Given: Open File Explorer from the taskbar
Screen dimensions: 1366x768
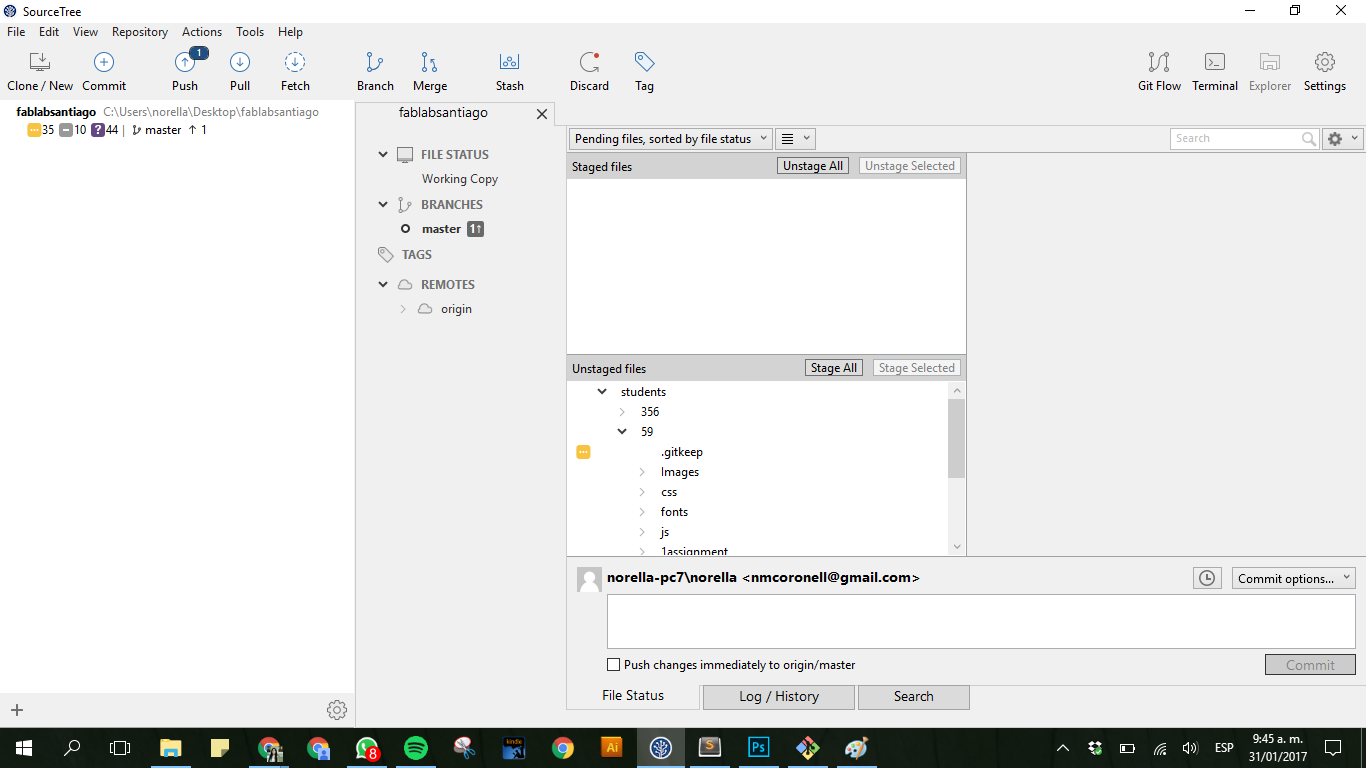Looking at the screenshot, I should 171,747.
